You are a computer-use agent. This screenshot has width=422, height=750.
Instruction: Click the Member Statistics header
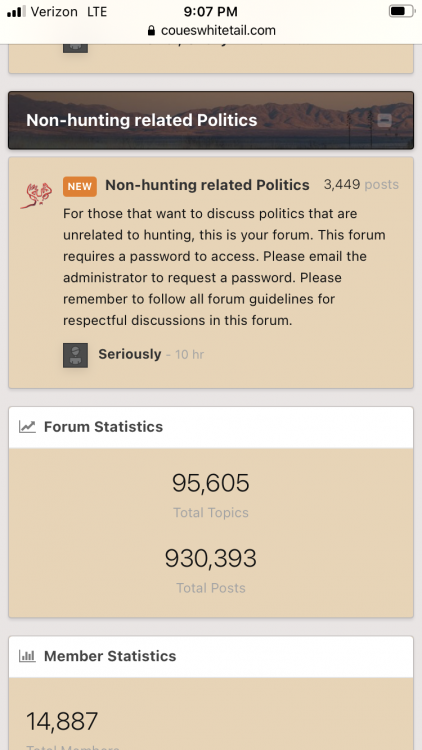[211, 656]
